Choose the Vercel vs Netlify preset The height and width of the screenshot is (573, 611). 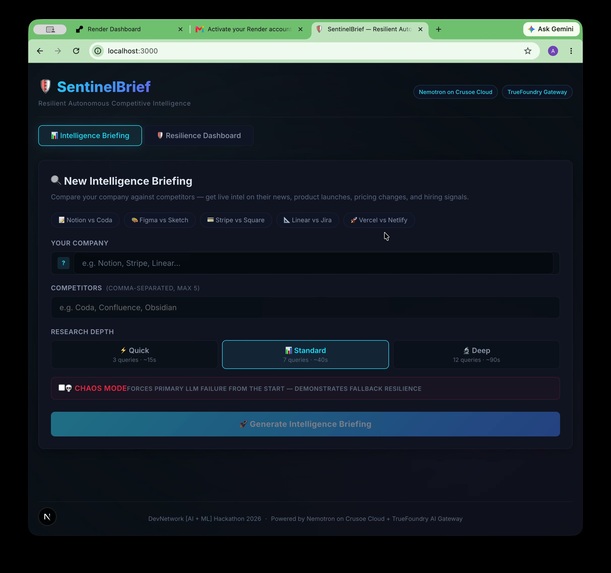pyautogui.click(x=379, y=220)
